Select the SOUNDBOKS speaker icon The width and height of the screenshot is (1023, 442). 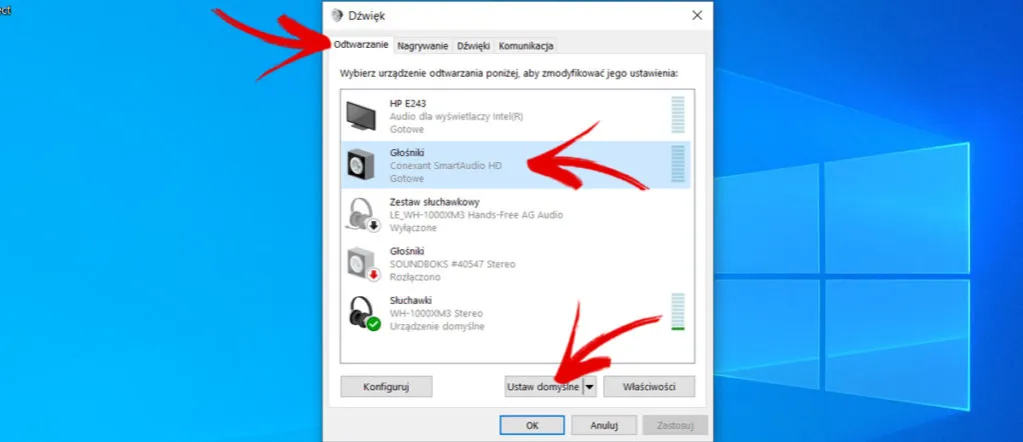362,264
